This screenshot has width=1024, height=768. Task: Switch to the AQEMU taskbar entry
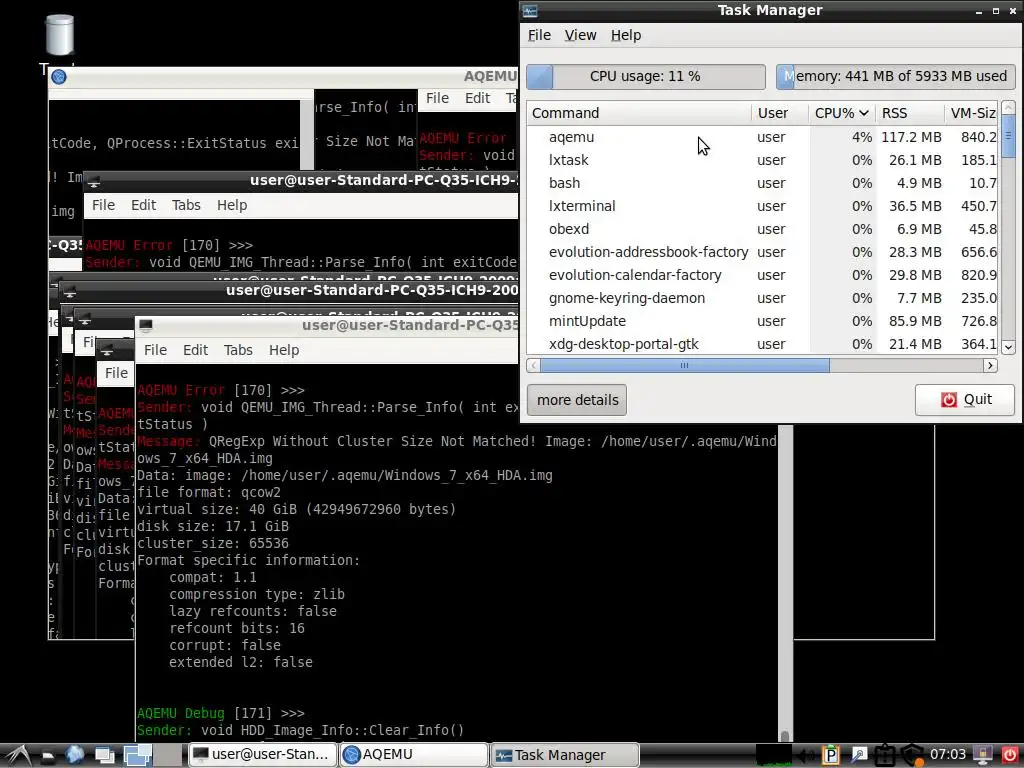click(x=414, y=755)
